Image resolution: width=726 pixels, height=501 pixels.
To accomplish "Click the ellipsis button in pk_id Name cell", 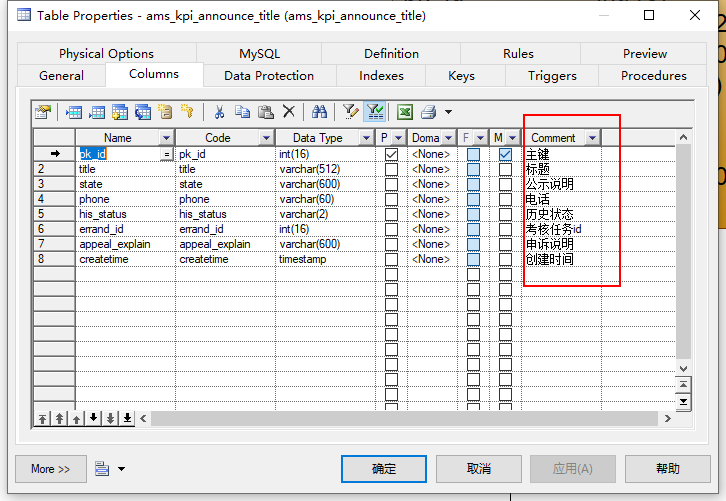I will (166, 154).
